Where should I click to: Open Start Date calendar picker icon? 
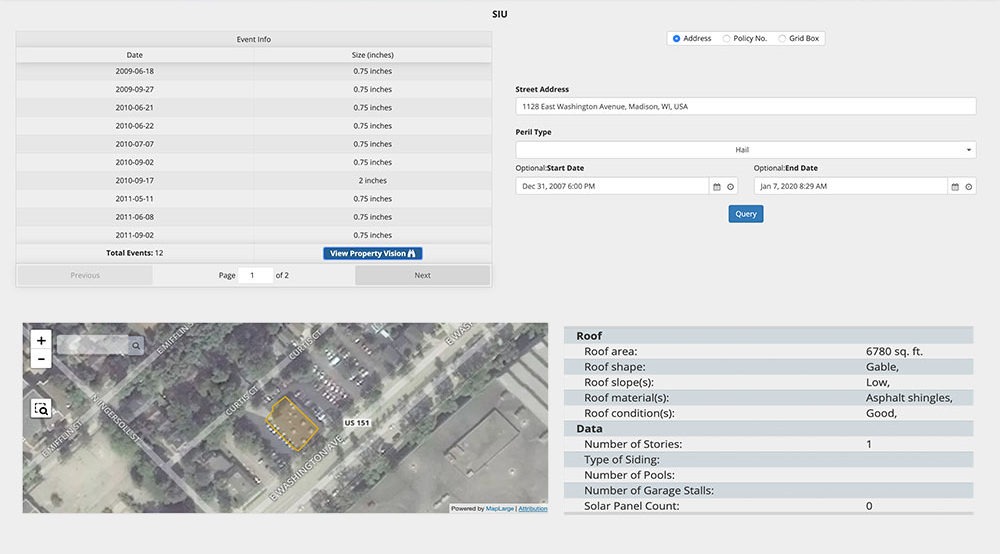(x=717, y=187)
